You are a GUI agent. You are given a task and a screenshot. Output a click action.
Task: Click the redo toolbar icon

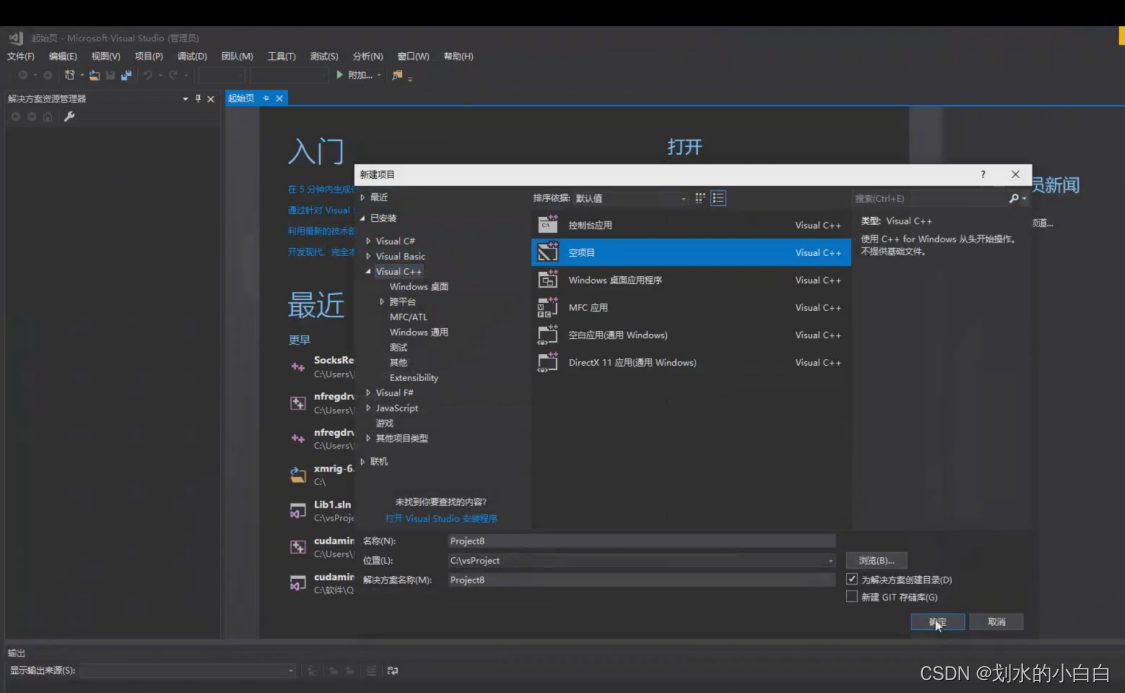click(x=173, y=75)
